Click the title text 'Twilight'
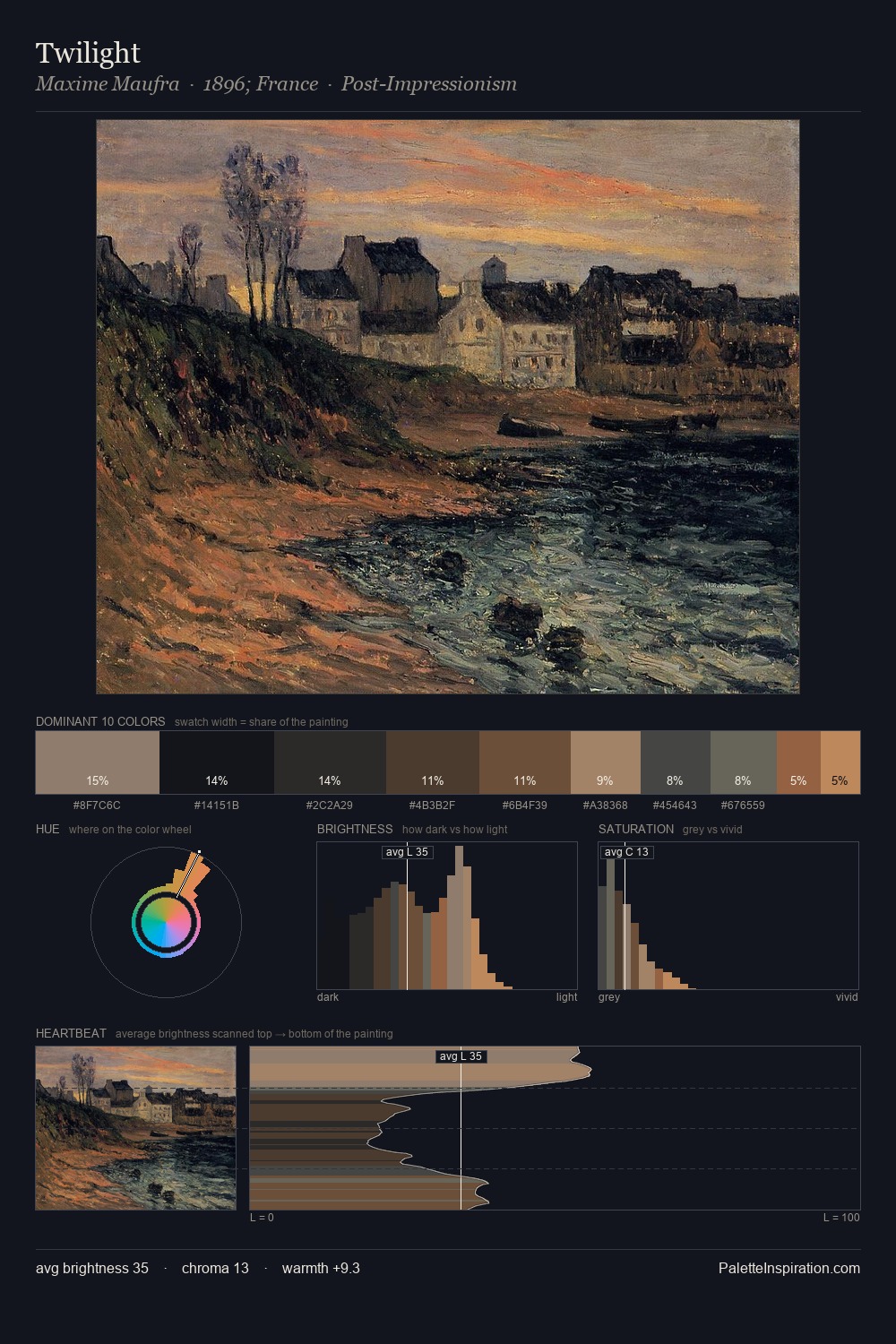The height and width of the screenshot is (1344, 896). 88,53
